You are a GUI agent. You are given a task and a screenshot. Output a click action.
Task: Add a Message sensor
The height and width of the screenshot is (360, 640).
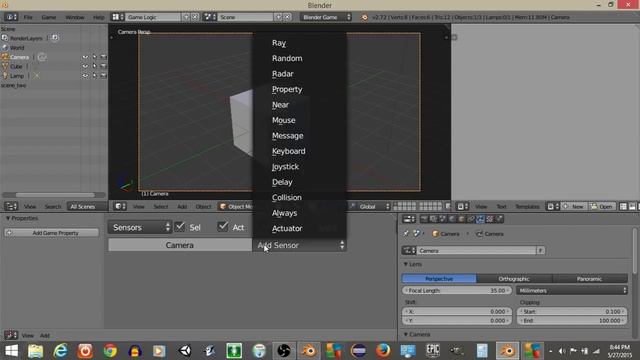pyautogui.click(x=287, y=136)
